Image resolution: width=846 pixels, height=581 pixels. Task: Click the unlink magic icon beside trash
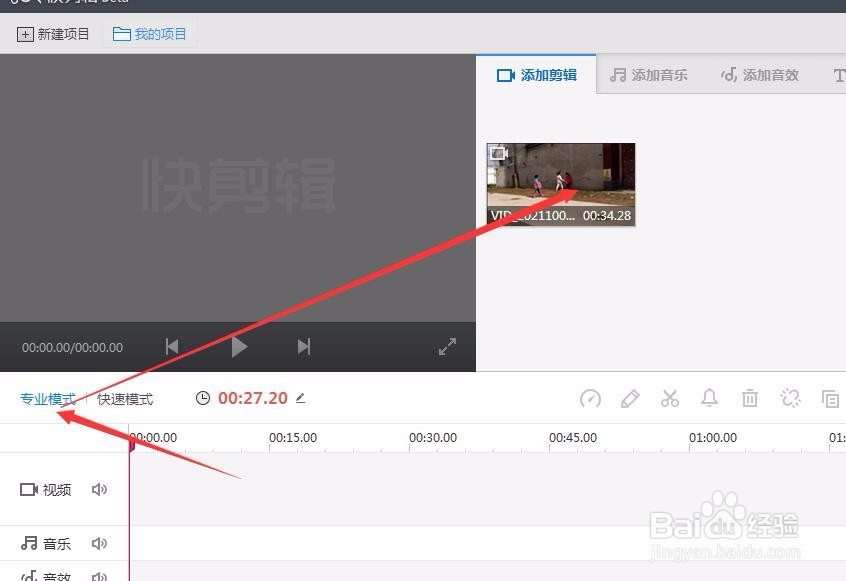pyautogui.click(x=790, y=398)
